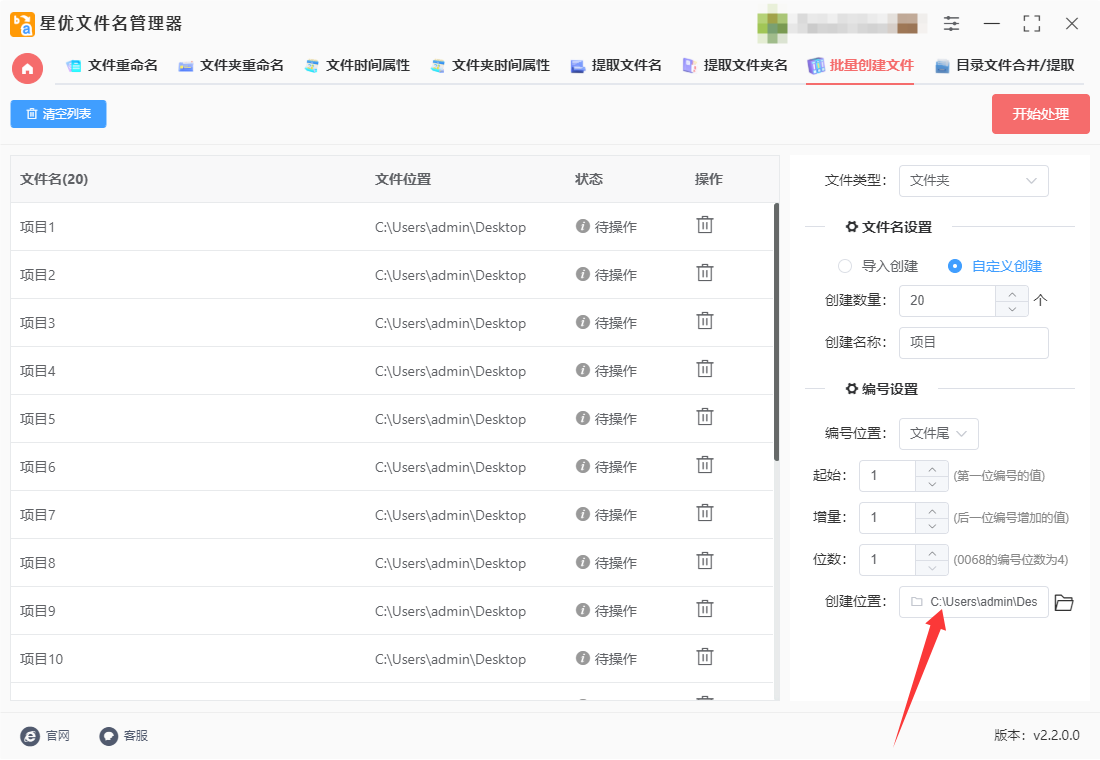Click the 状态 column header
Screen dimensions: 1100x760
tap(589, 180)
